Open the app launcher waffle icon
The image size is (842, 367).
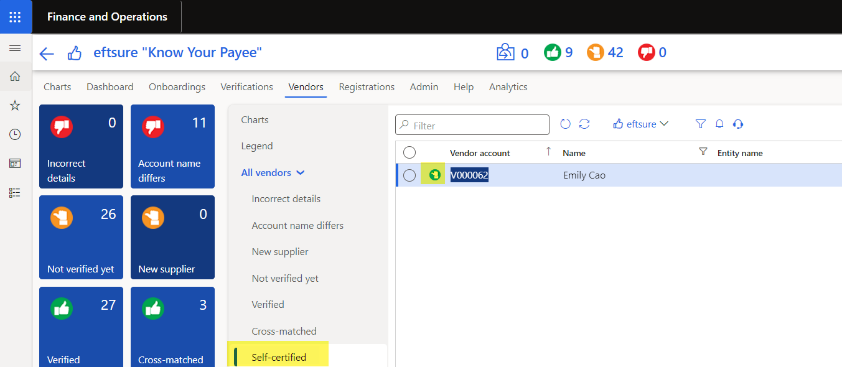tap(16, 17)
